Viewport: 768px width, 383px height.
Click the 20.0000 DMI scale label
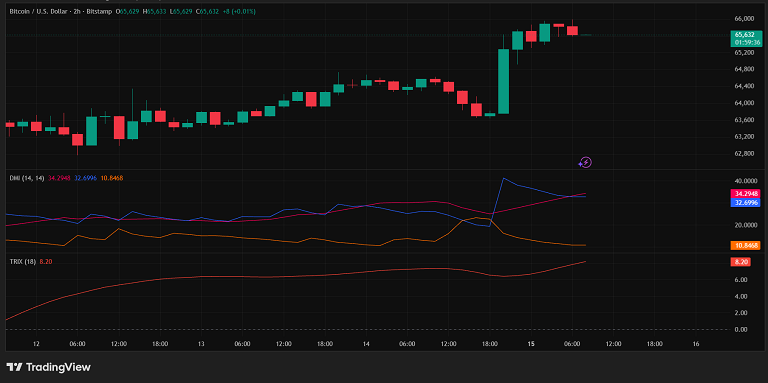coord(745,225)
